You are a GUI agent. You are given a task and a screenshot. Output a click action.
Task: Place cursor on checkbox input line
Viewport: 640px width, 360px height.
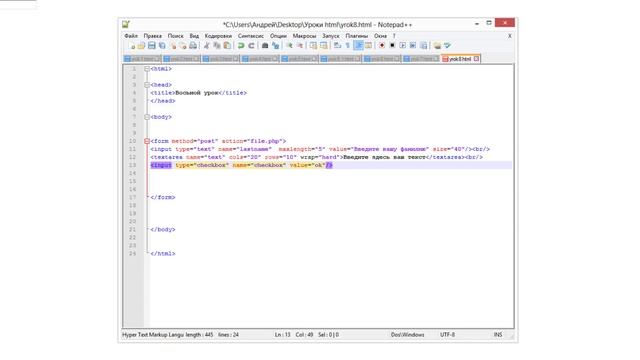241,165
